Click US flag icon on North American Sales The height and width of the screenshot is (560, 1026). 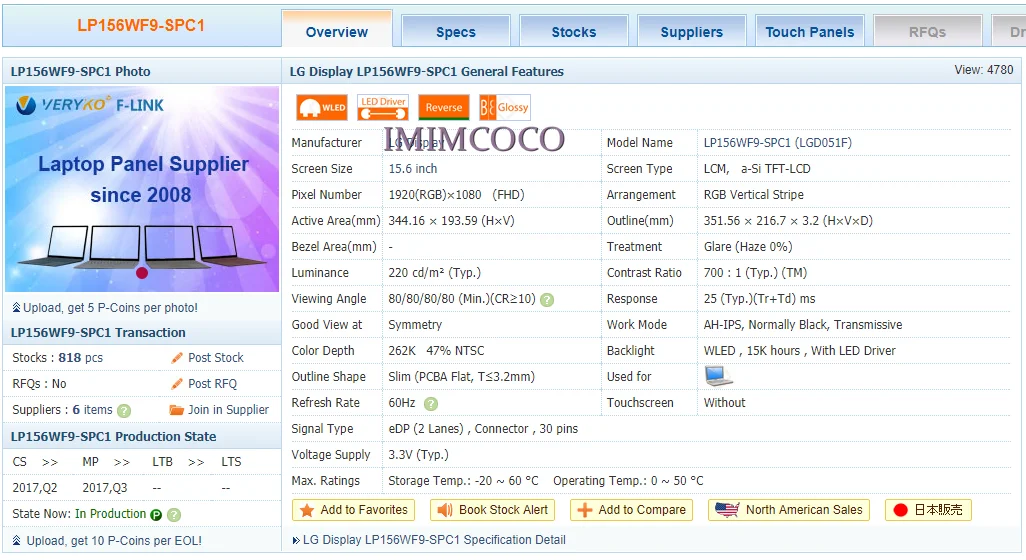coord(727,510)
